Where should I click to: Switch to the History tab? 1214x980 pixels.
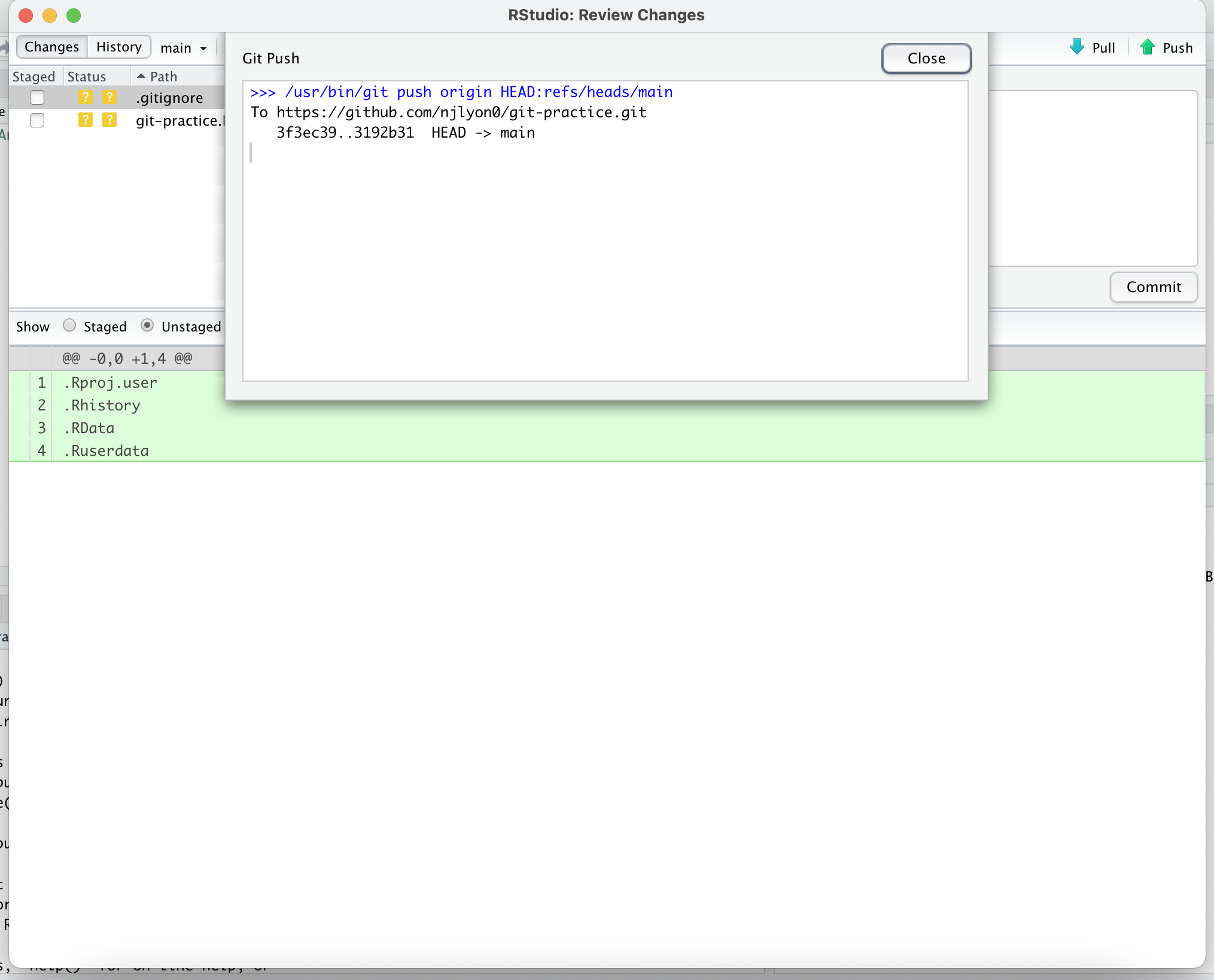pos(119,47)
